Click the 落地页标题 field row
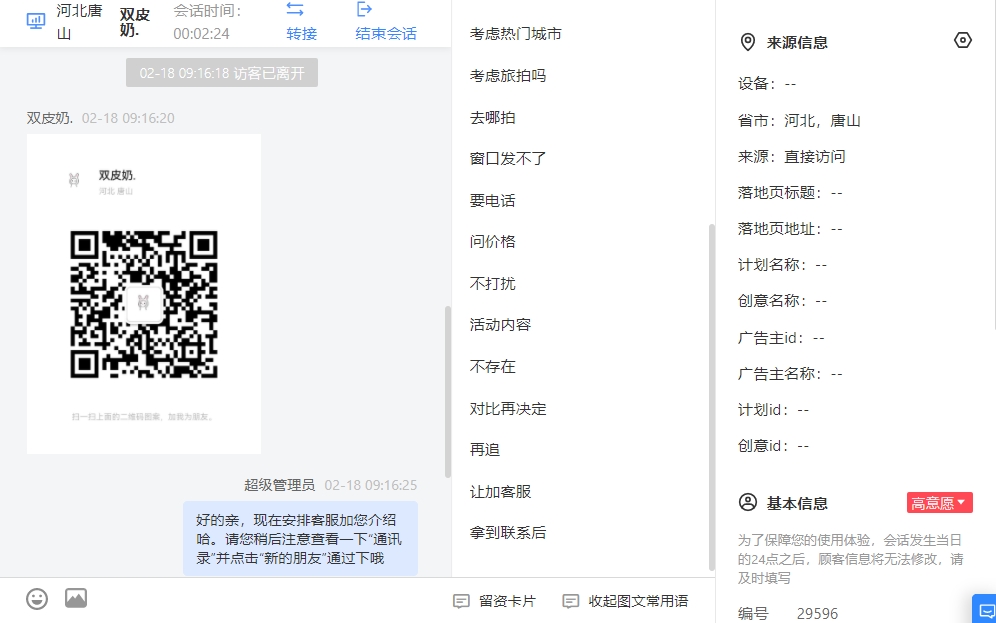Viewport: 996px width, 623px height. click(790, 192)
